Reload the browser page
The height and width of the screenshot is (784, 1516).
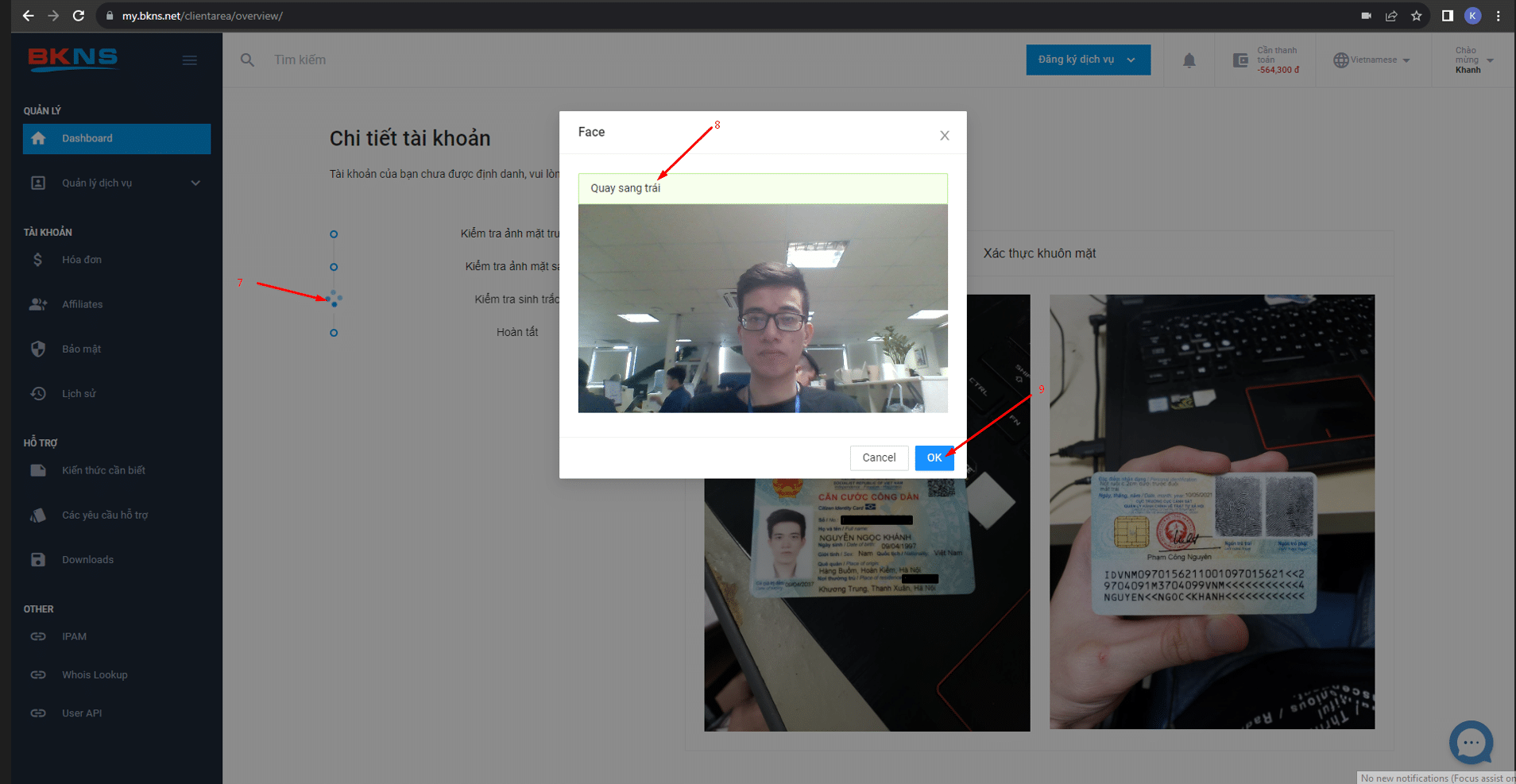[x=78, y=15]
